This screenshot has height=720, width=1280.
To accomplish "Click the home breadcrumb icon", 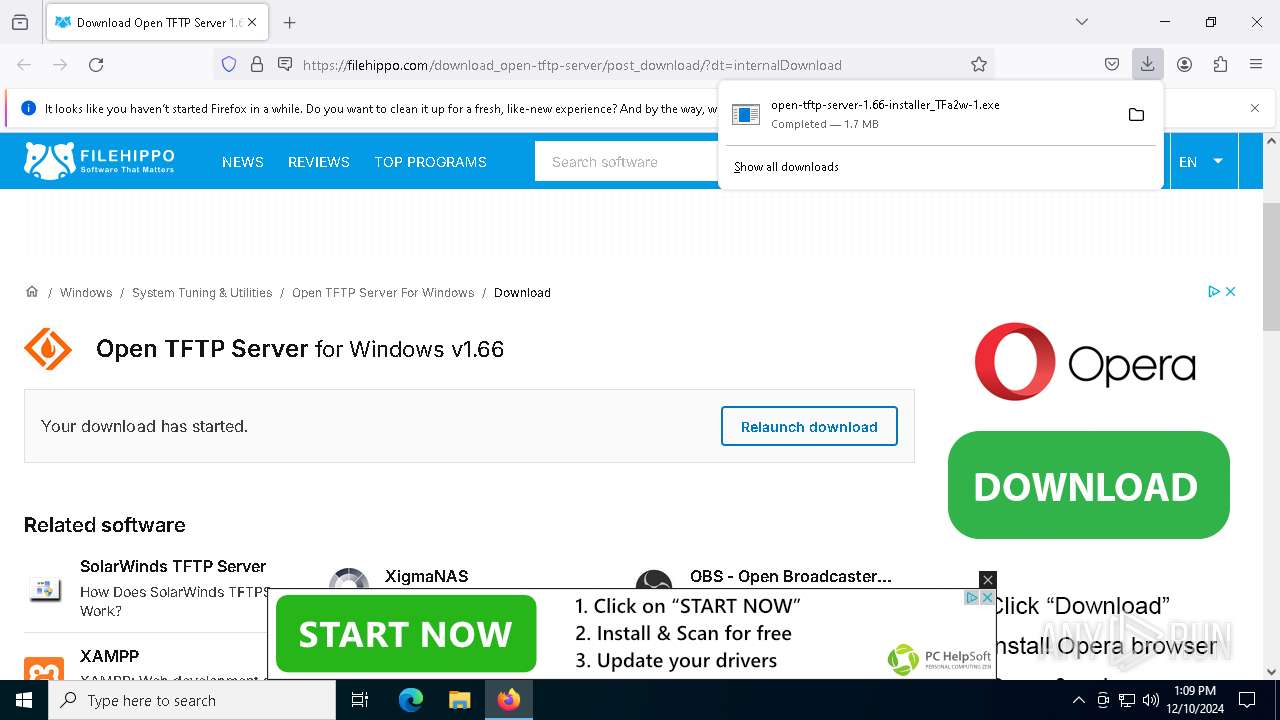I will (x=32, y=292).
